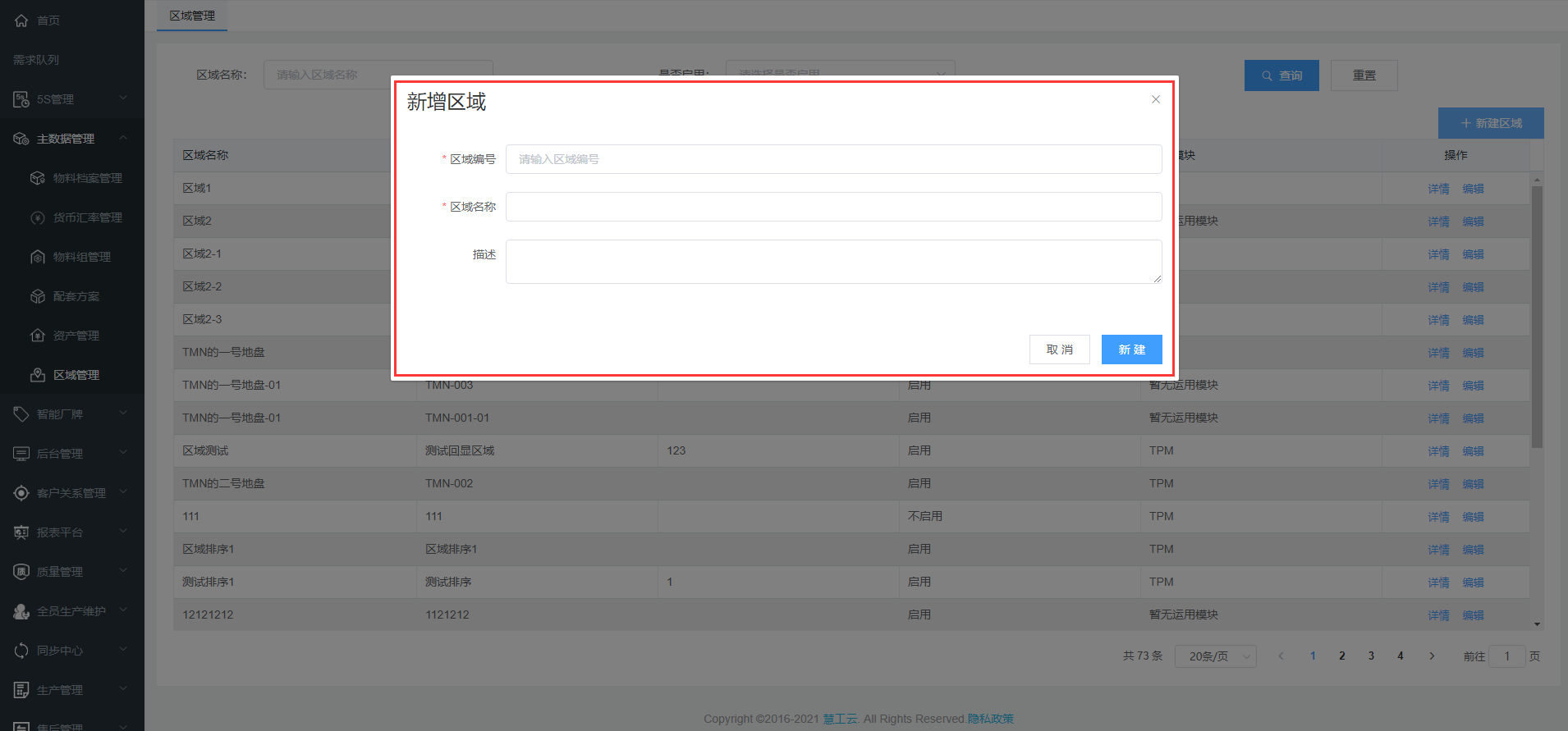Click the 区域编号 input field

click(832, 159)
